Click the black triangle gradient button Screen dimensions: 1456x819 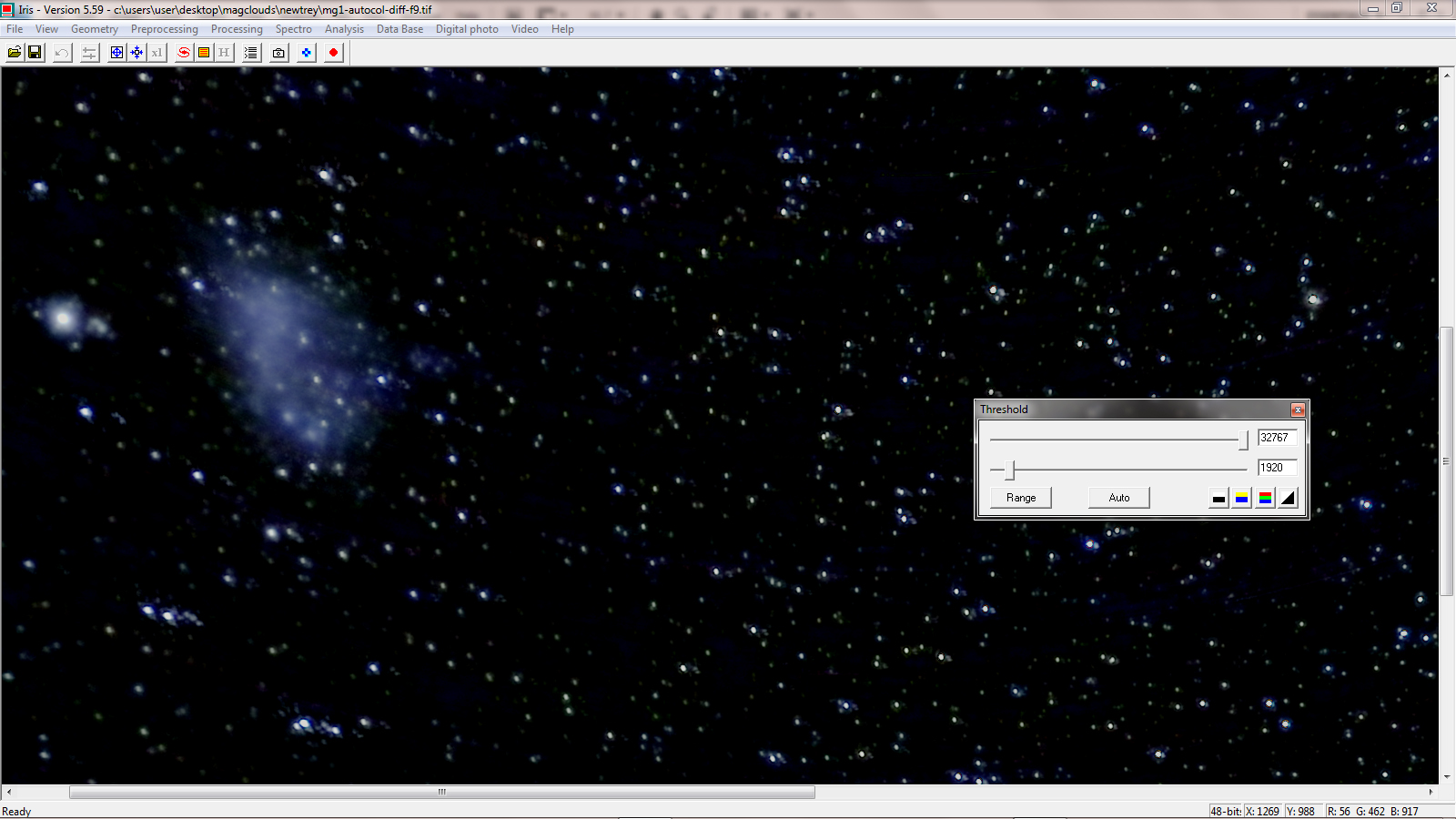point(1288,498)
